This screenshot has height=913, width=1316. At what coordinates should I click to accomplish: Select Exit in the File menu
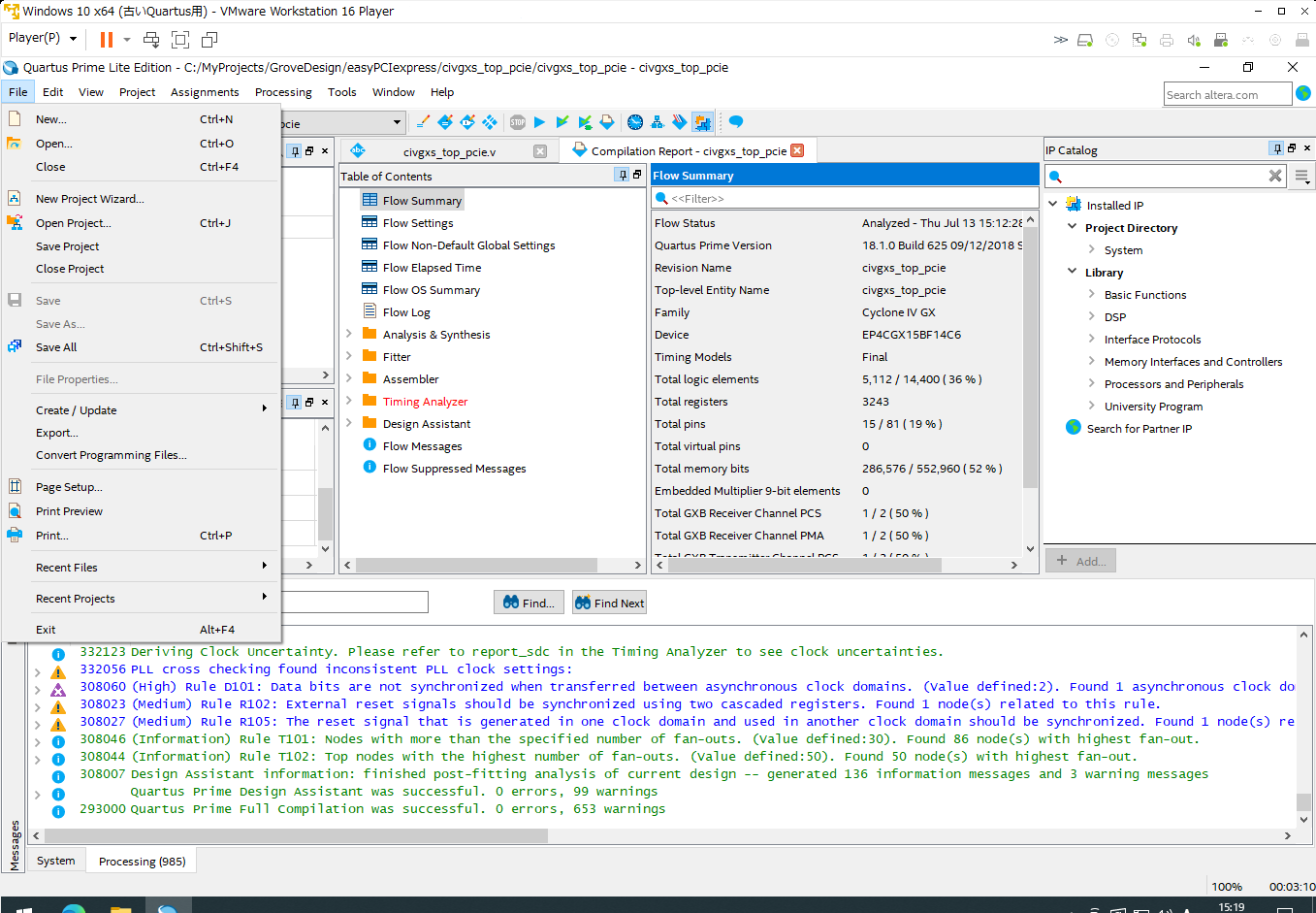pos(142,629)
